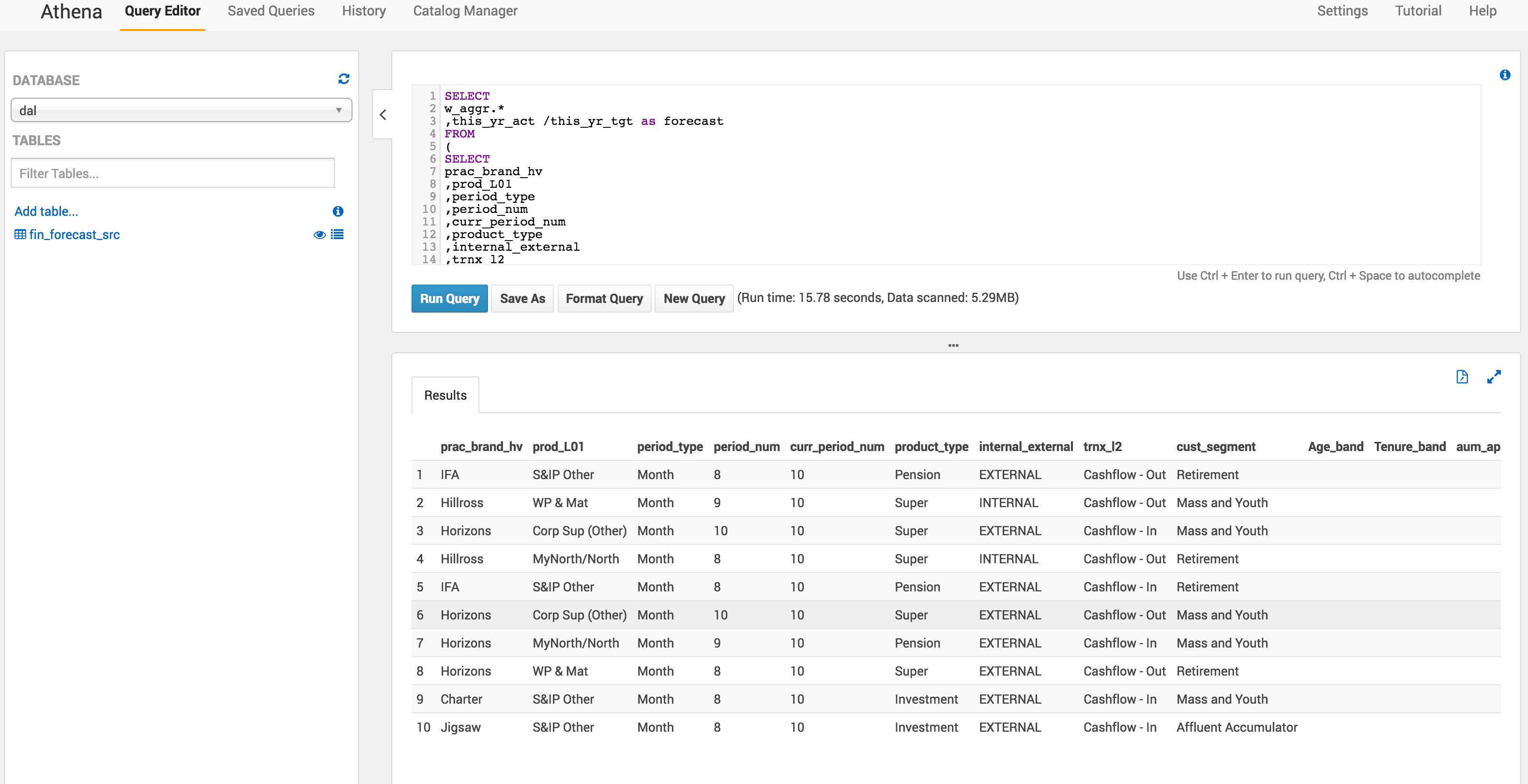The width and height of the screenshot is (1528, 784).
Task: Refresh the database list icon
Action: tap(343, 79)
